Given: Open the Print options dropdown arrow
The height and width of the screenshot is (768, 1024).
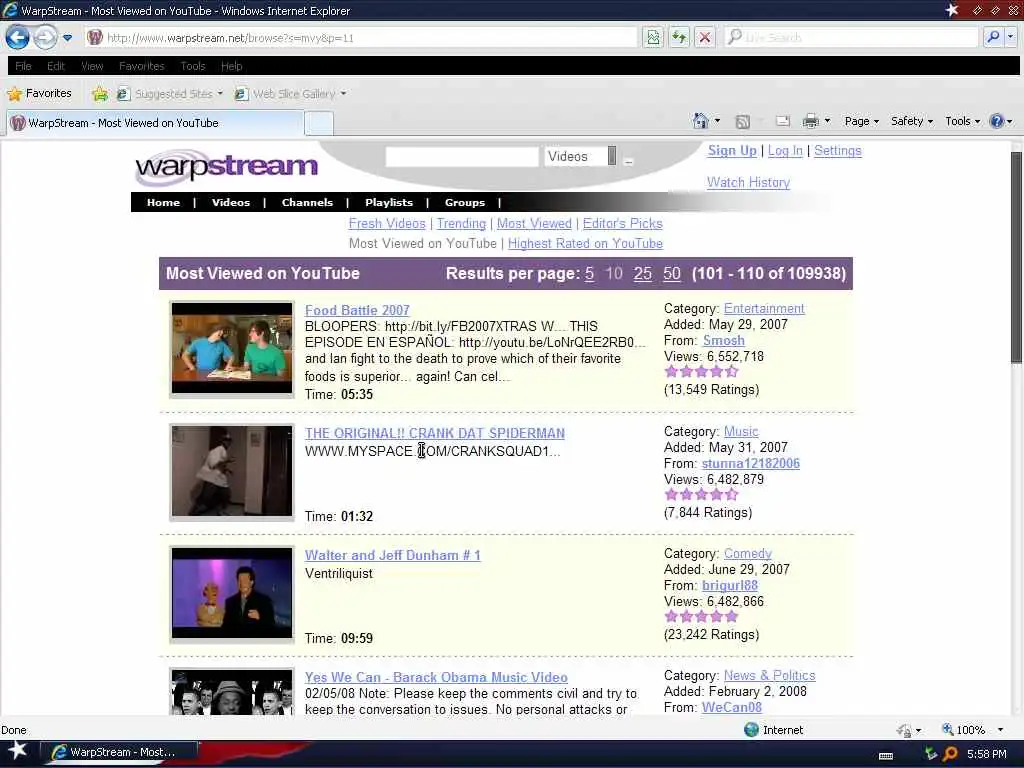Looking at the screenshot, I should click(x=827, y=121).
